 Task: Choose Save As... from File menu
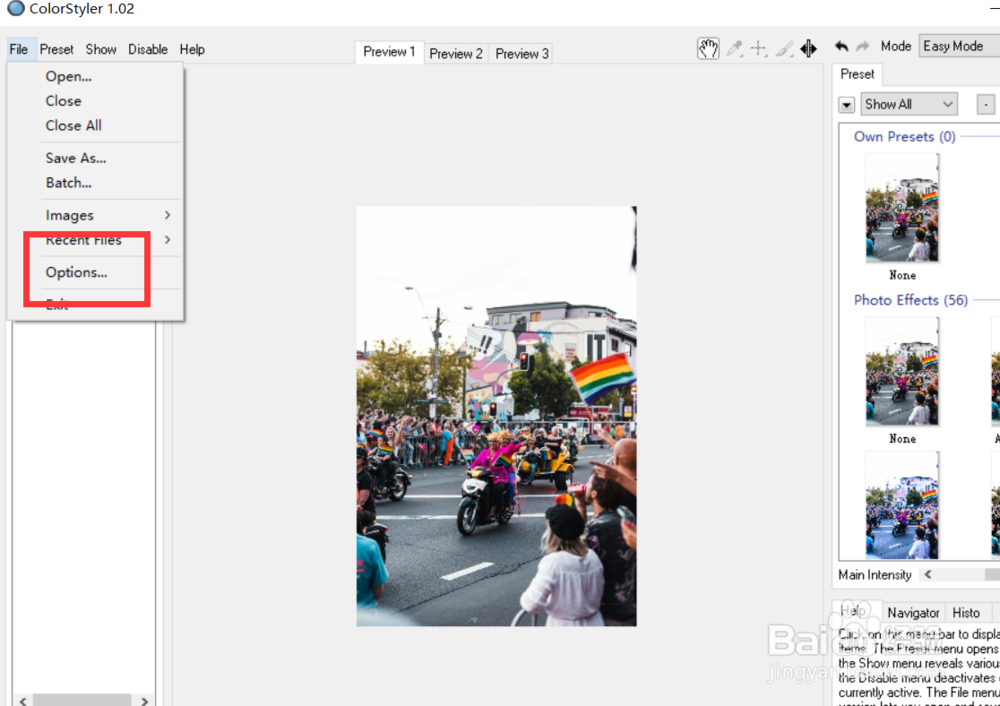[x=76, y=158]
